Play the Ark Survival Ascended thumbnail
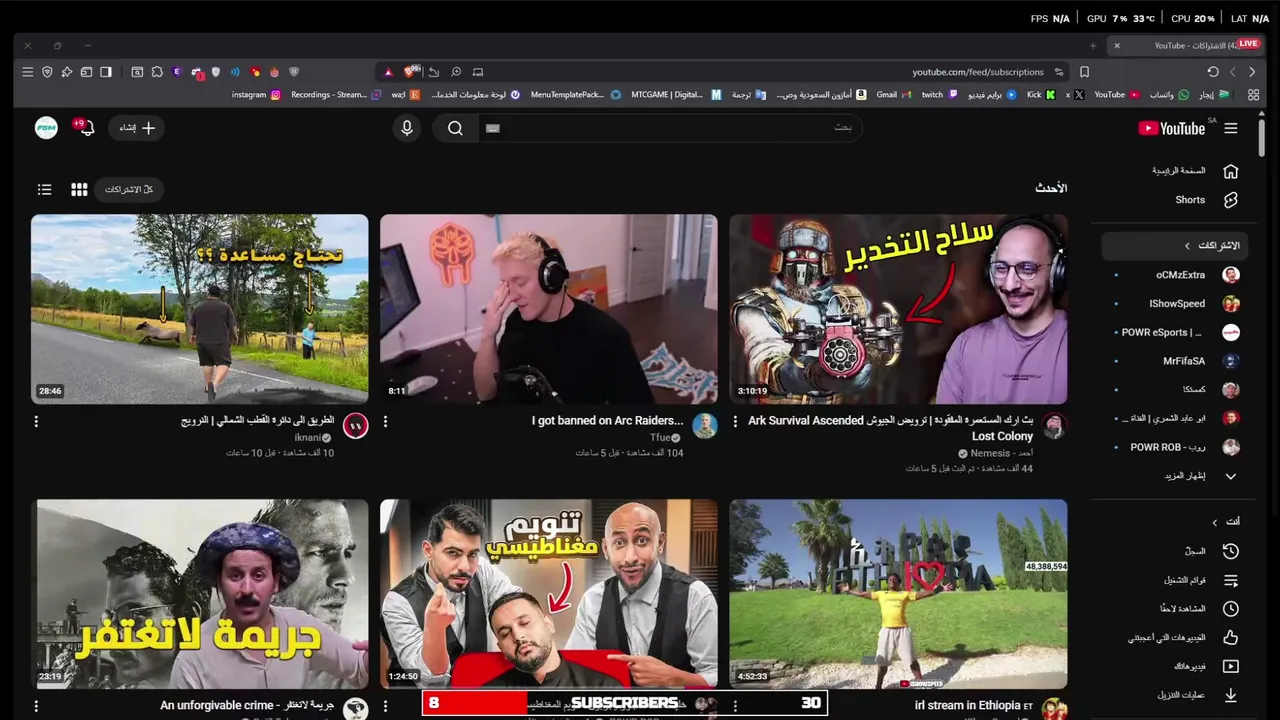Image resolution: width=1280 pixels, height=720 pixels. point(898,309)
